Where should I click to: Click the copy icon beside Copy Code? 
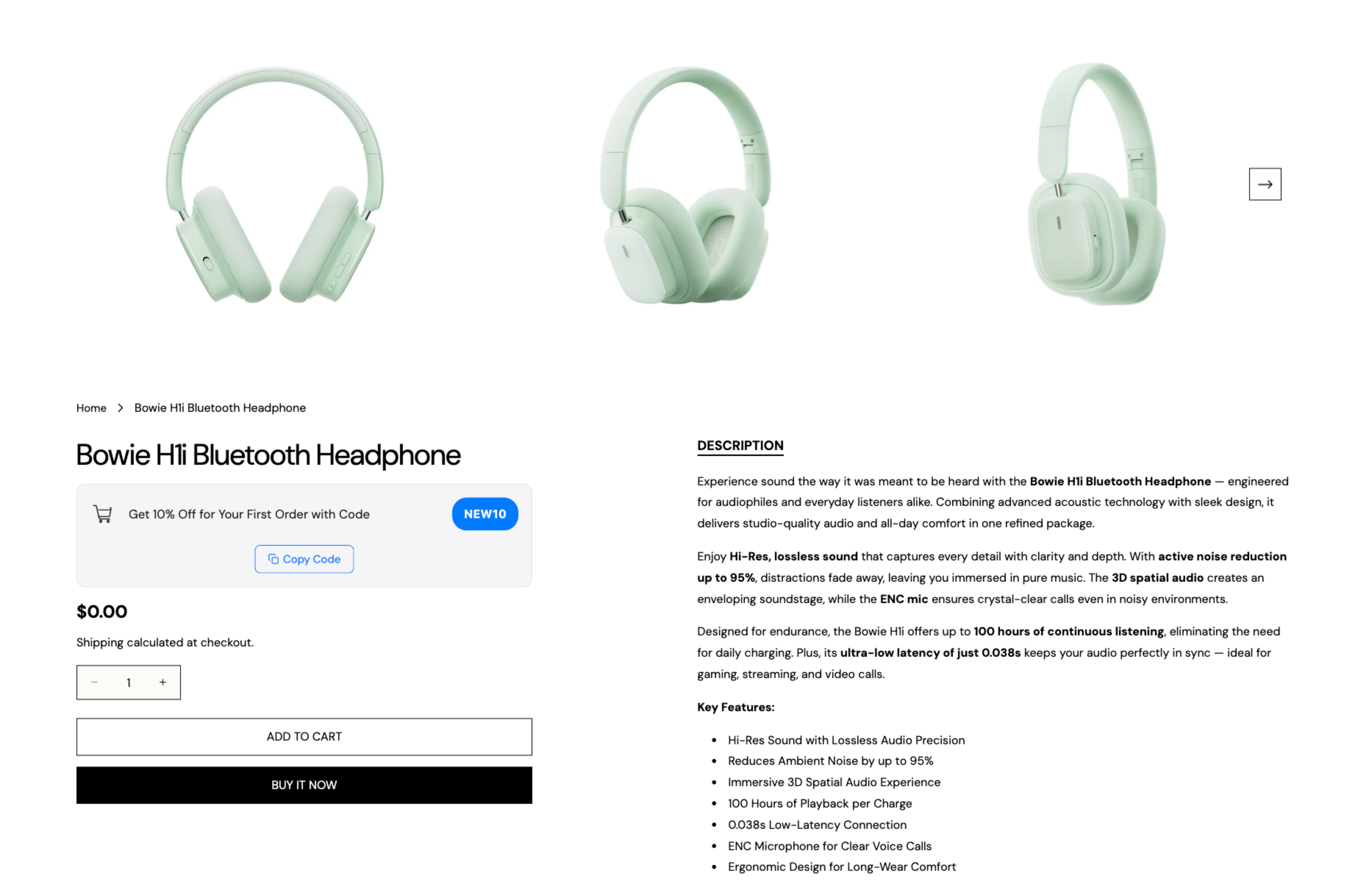coord(273,559)
